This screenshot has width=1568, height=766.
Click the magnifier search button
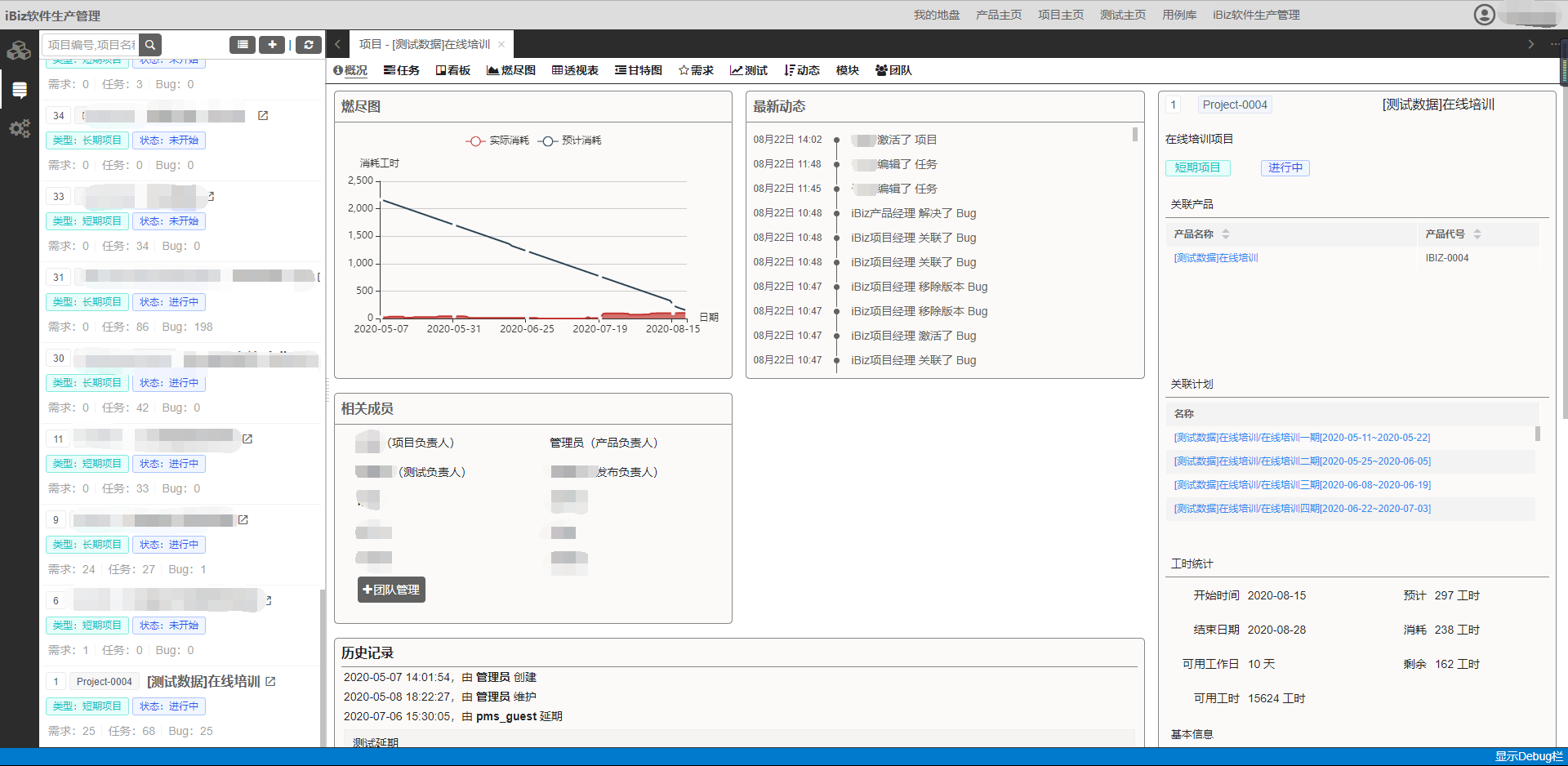150,45
